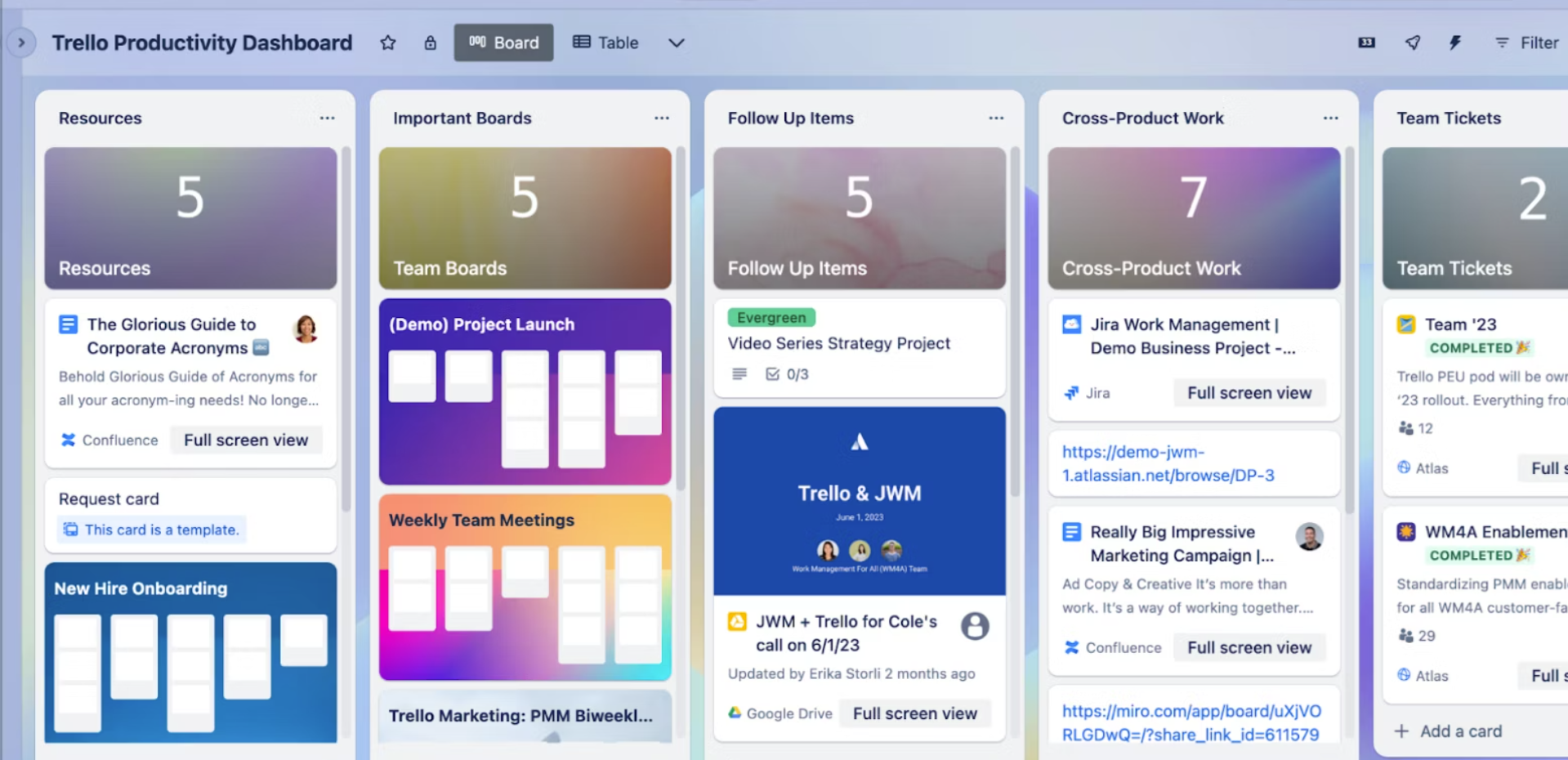Click the Confluence icon on the Acronyms card
The image size is (1568, 760).
(69, 440)
